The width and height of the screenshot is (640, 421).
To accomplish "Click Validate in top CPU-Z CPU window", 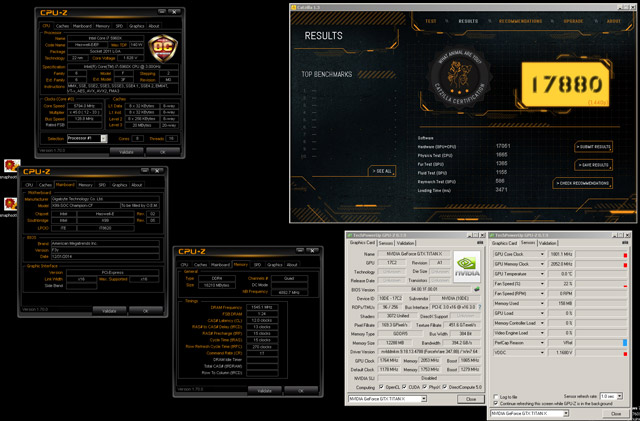I will click(x=126, y=152).
